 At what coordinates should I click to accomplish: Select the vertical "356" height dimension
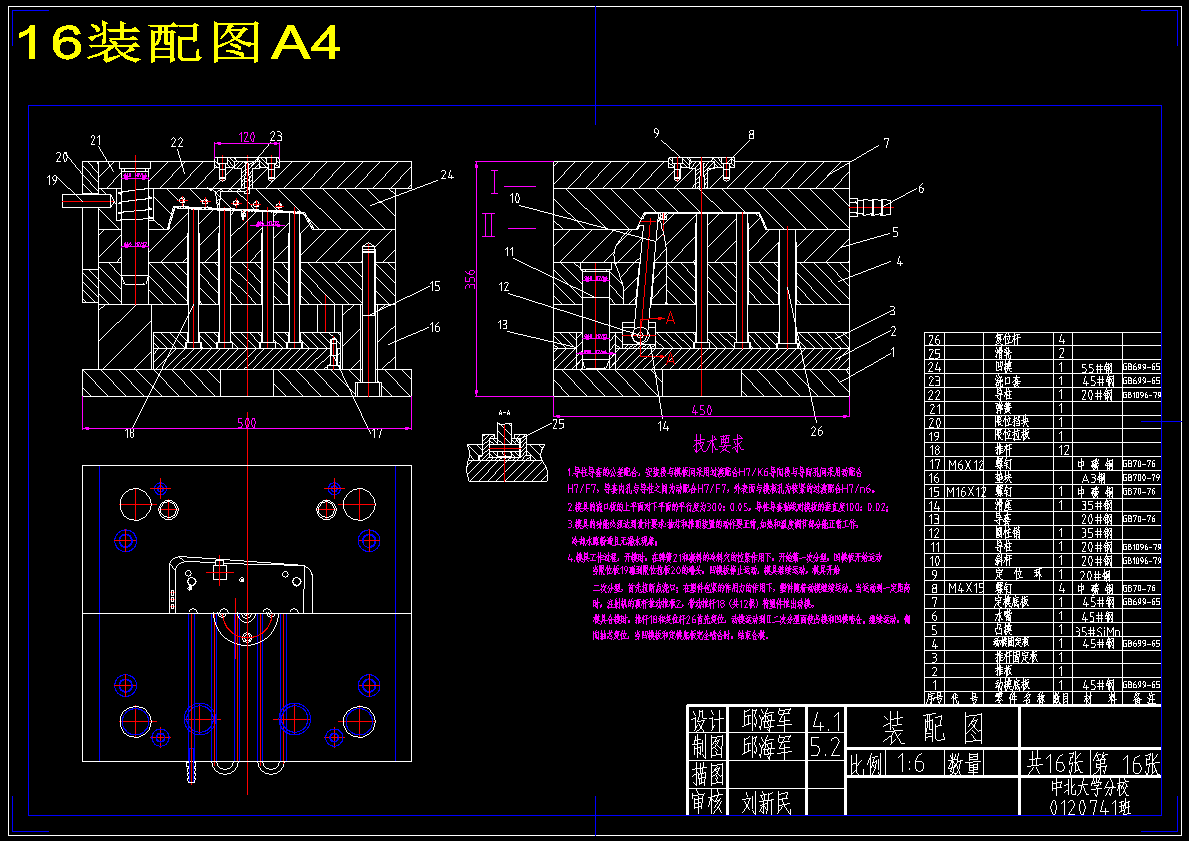(x=469, y=278)
